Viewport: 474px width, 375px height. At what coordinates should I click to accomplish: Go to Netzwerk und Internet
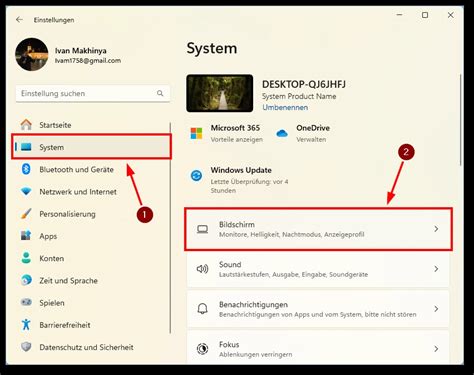click(x=78, y=192)
